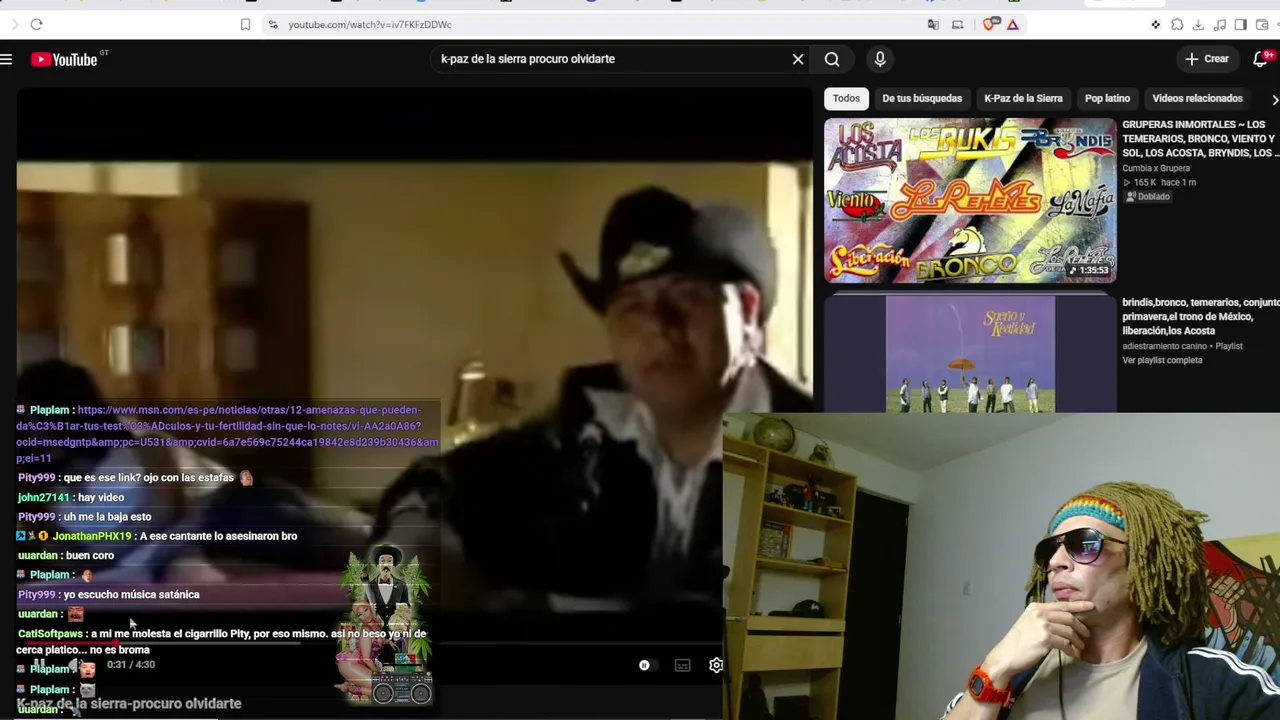This screenshot has height=720, width=1280.
Task: Open the browser extensions puzzle icon
Action: [1177, 24]
